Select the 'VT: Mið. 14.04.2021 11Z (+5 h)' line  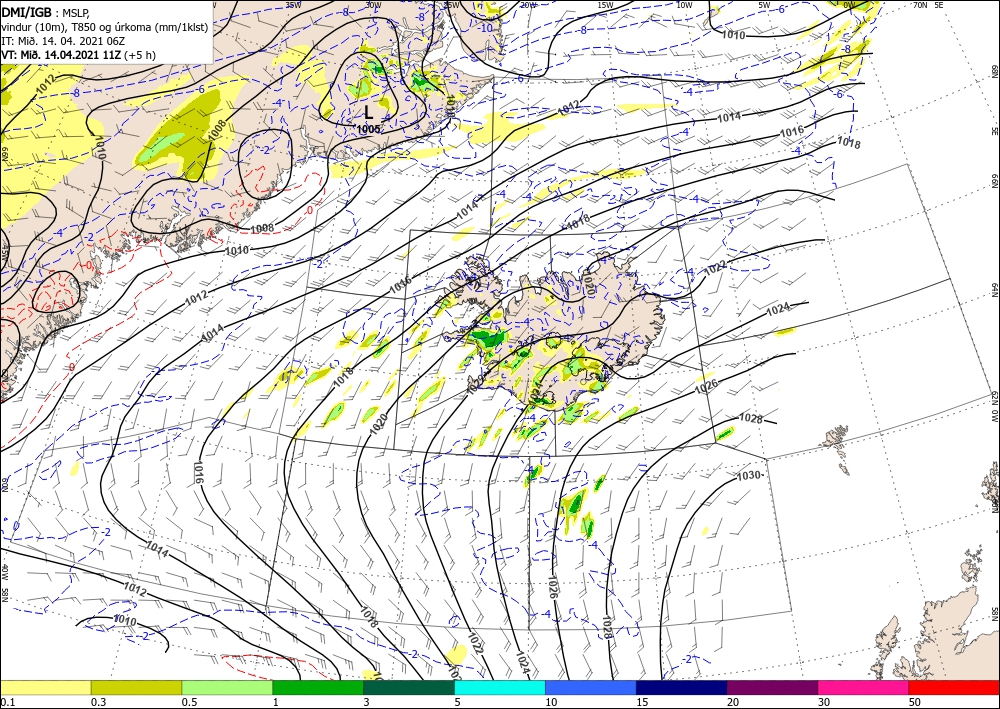pos(78,55)
